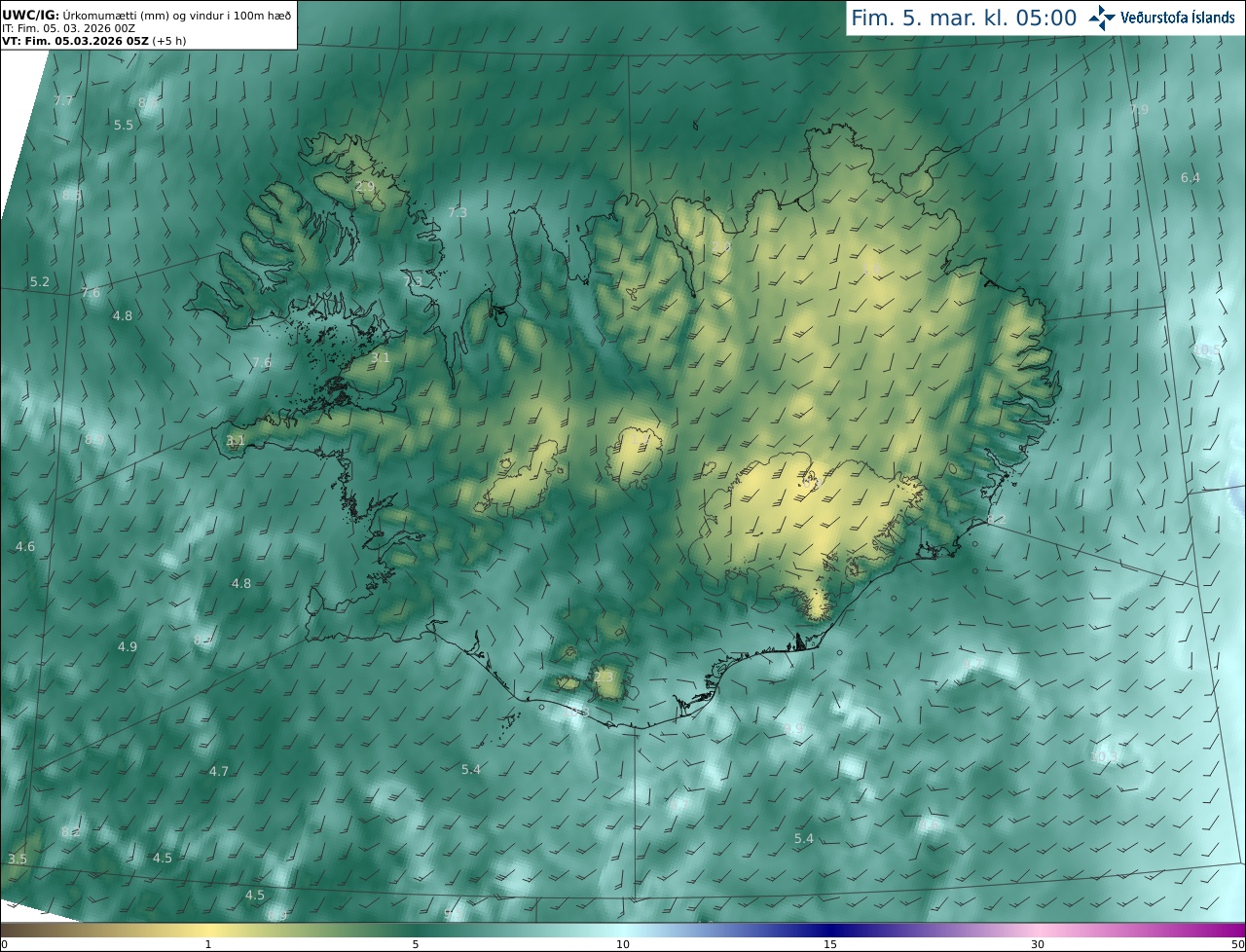The image size is (1246, 952).
Task: Click the Veðurstofa Íslands logo emblem
Action: (1102, 18)
